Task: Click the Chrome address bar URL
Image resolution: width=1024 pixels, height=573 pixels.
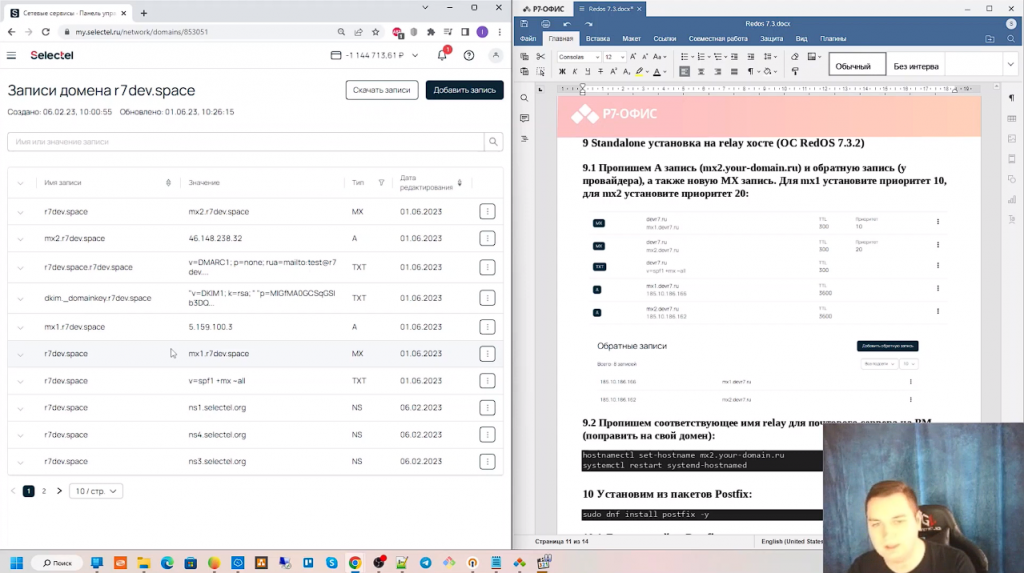Action: pyautogui.click(x=142, y=31)
